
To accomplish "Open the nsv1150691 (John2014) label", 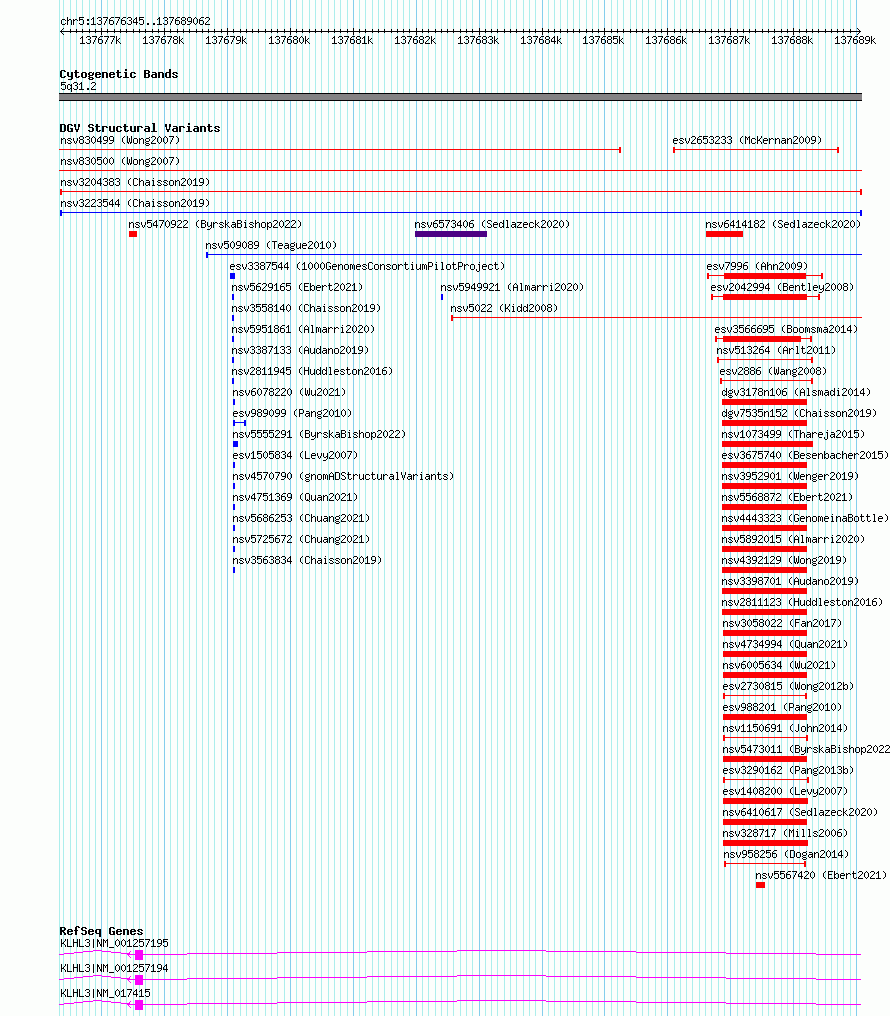I will coord(785,728).
